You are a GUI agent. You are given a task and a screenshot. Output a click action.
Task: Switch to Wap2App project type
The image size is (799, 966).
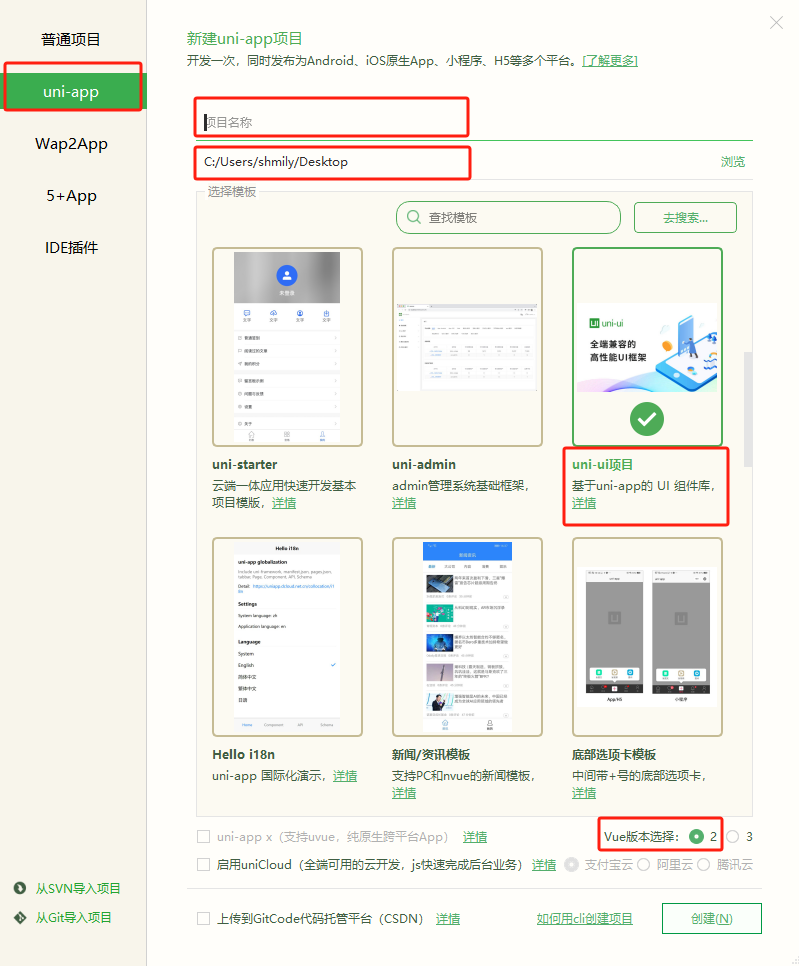point(71,144)
